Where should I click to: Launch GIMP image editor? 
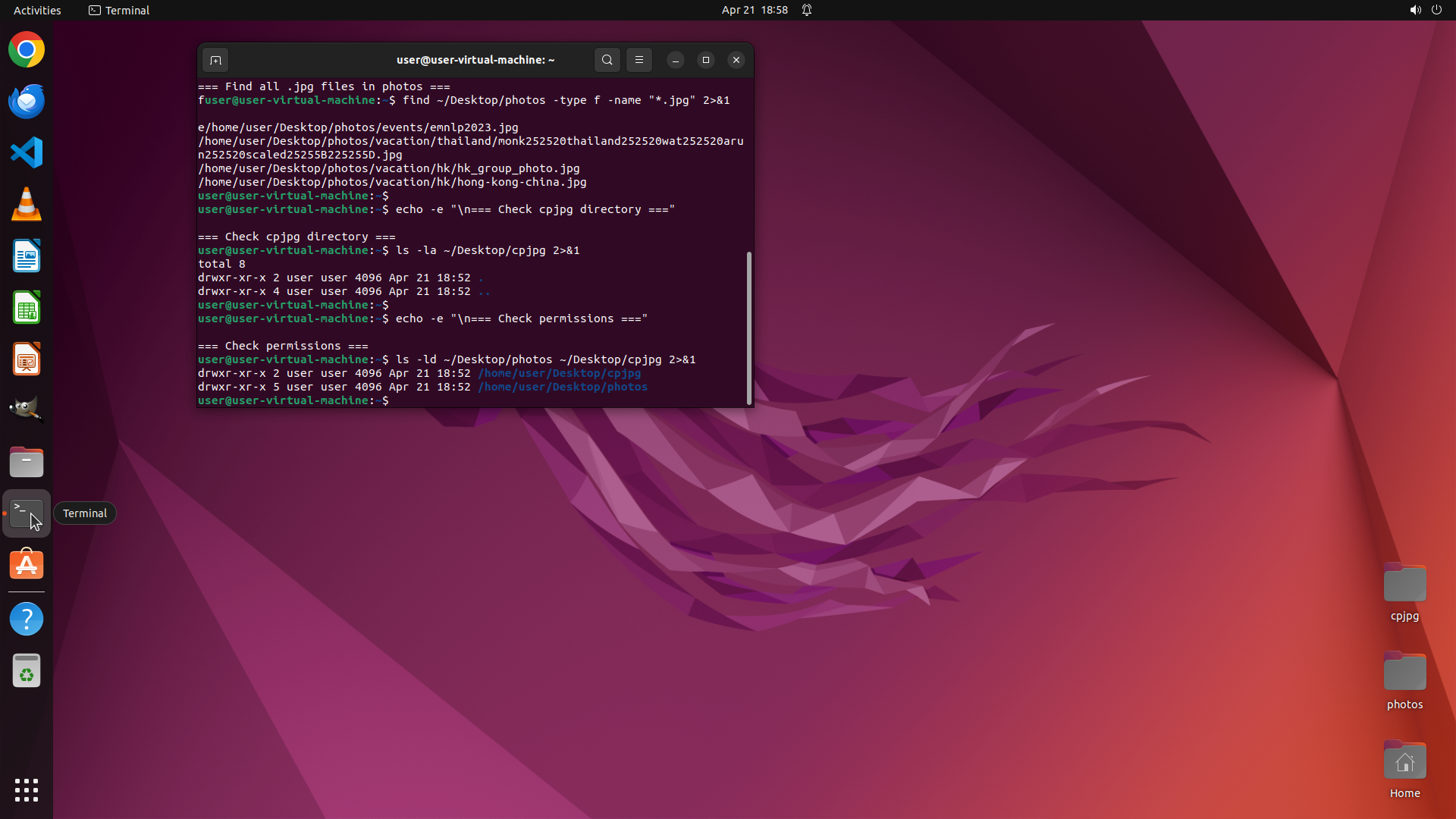click(27, 409)
